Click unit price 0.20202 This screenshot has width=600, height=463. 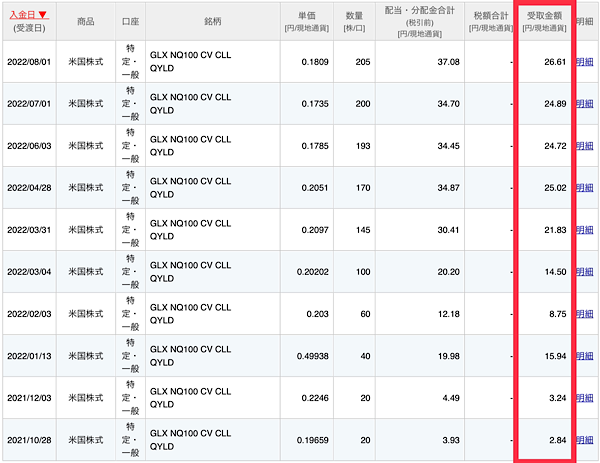313,272
